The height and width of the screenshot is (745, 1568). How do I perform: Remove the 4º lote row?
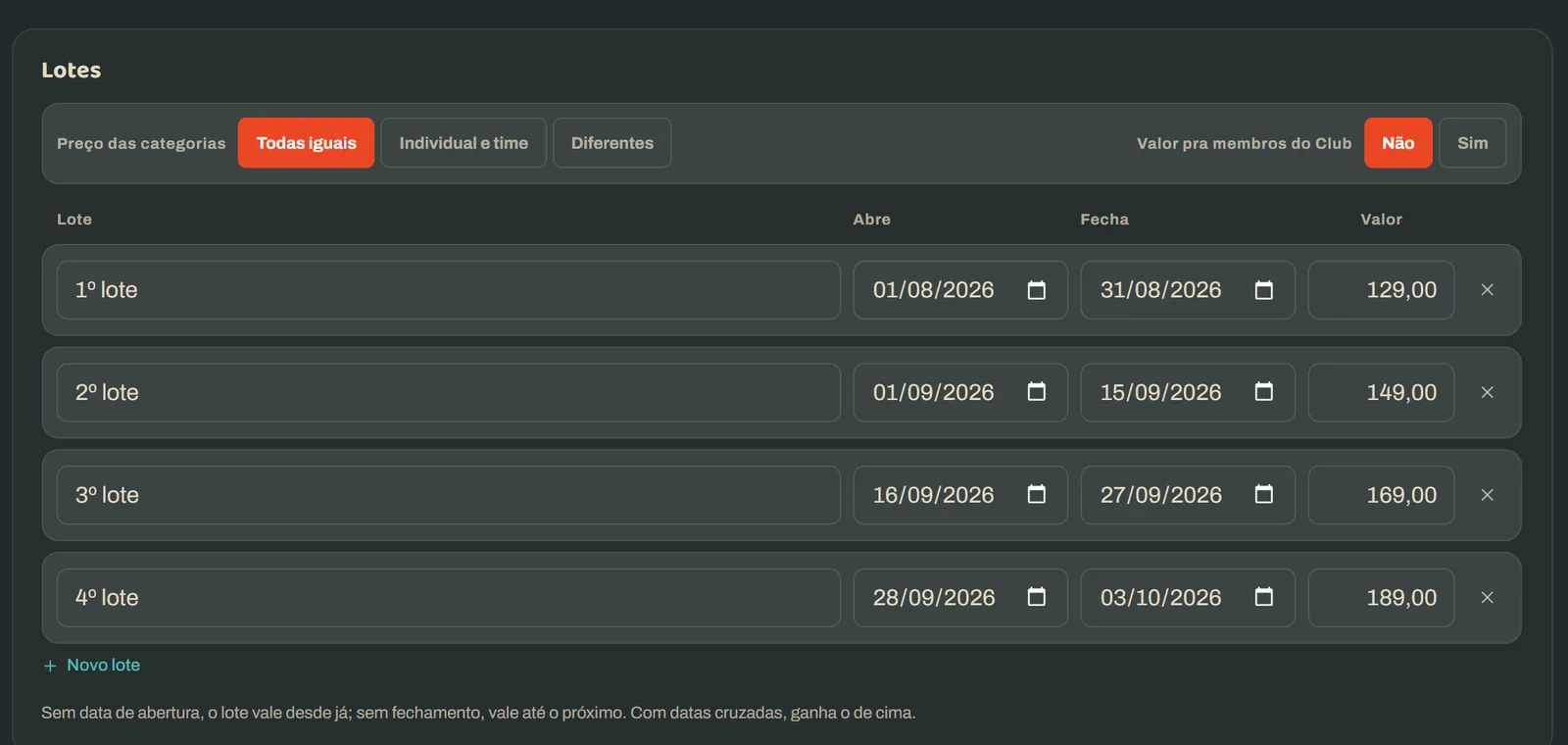1487,597
